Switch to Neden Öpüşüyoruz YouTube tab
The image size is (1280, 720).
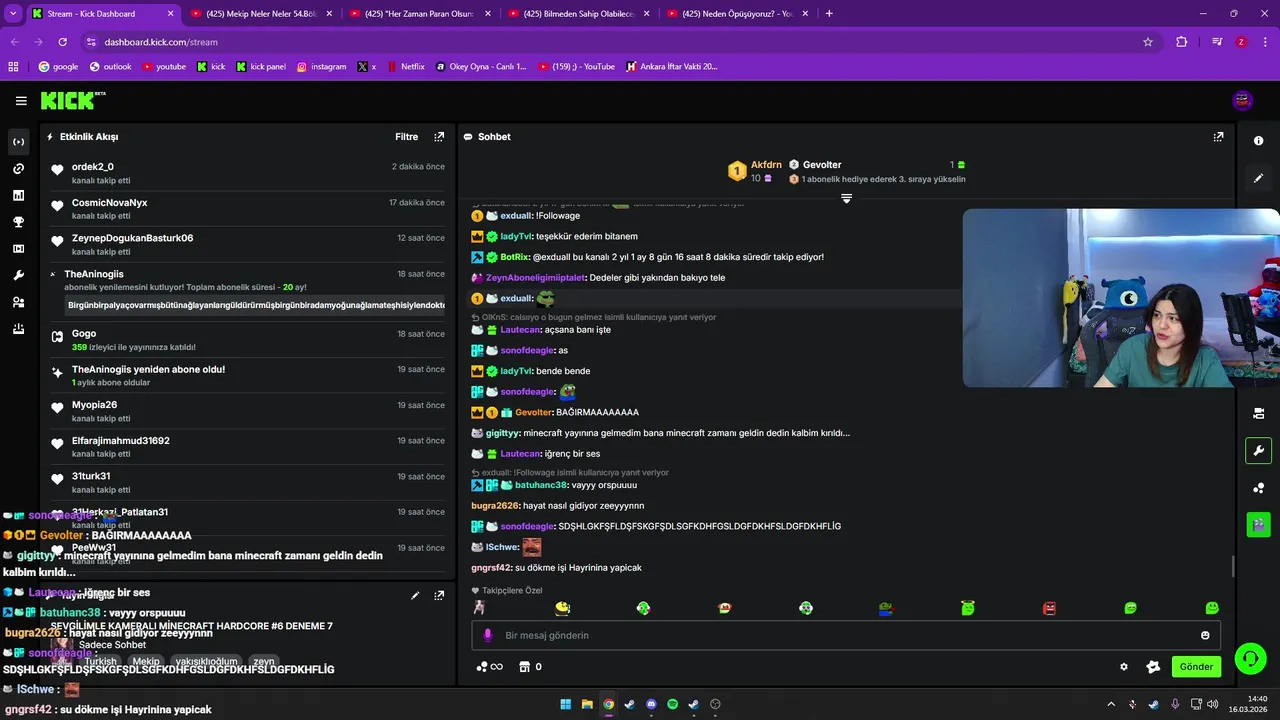pyautogui.click(x=737, y=14)
